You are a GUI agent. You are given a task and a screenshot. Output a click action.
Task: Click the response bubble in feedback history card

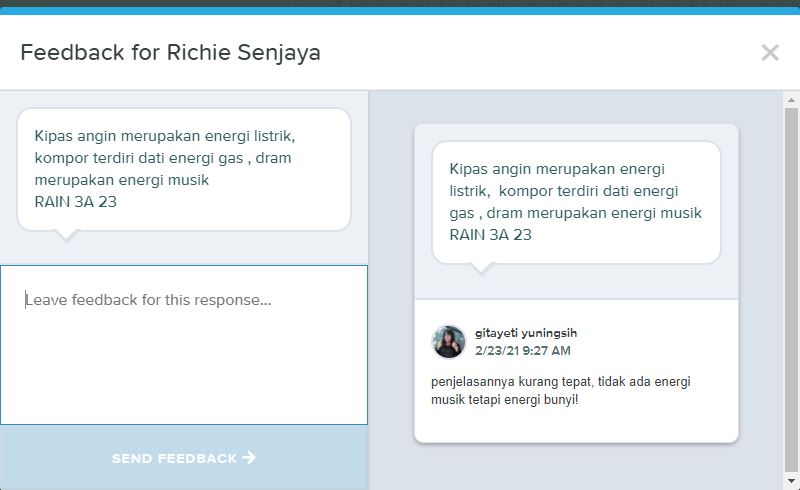click(576, 202)
